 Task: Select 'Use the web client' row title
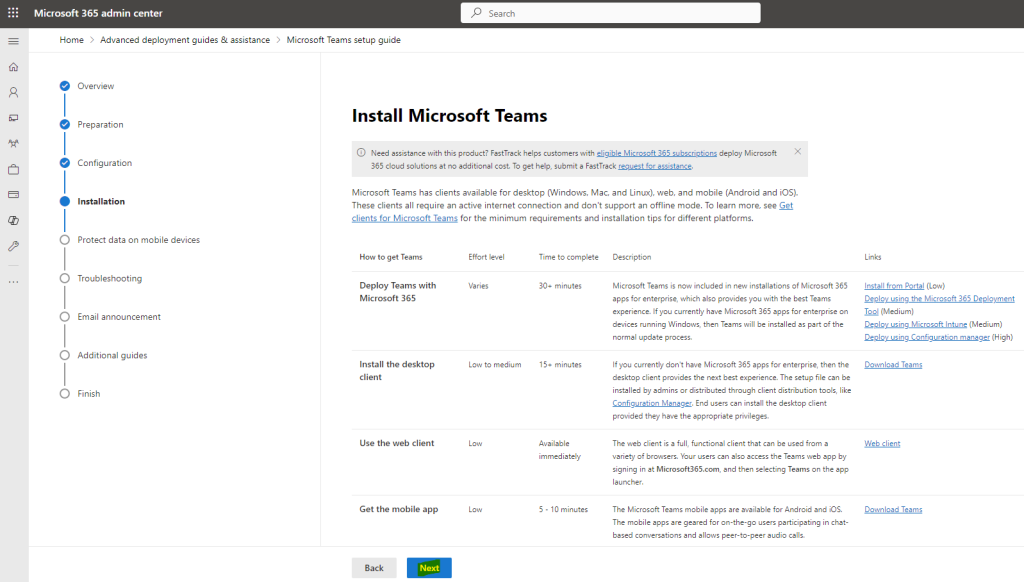coord(396,443)
